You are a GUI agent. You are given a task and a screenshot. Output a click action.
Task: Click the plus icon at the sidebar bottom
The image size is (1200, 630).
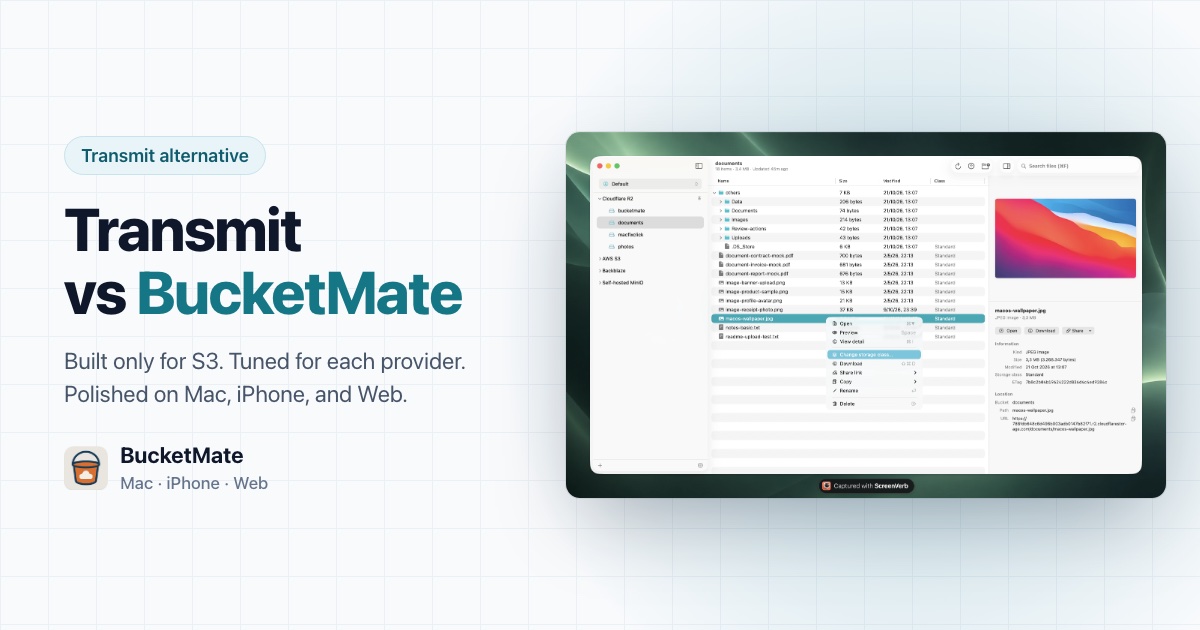pyautogui.click(x=600, y=465)
